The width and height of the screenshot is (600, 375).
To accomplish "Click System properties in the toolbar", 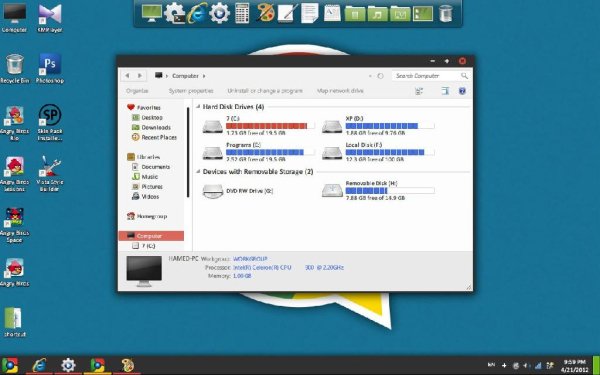I will 191,91.
